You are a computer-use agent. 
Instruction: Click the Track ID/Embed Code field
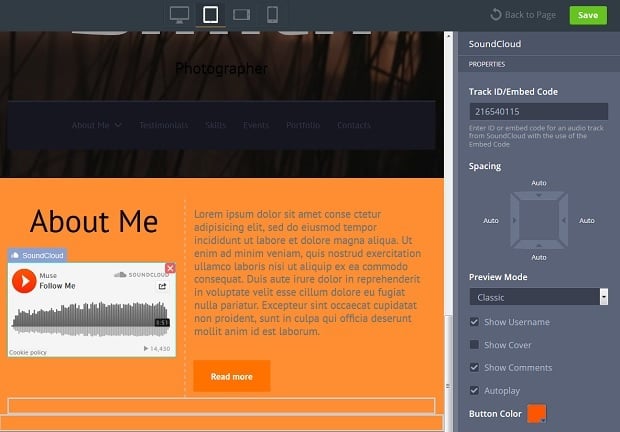click(538, 112)
